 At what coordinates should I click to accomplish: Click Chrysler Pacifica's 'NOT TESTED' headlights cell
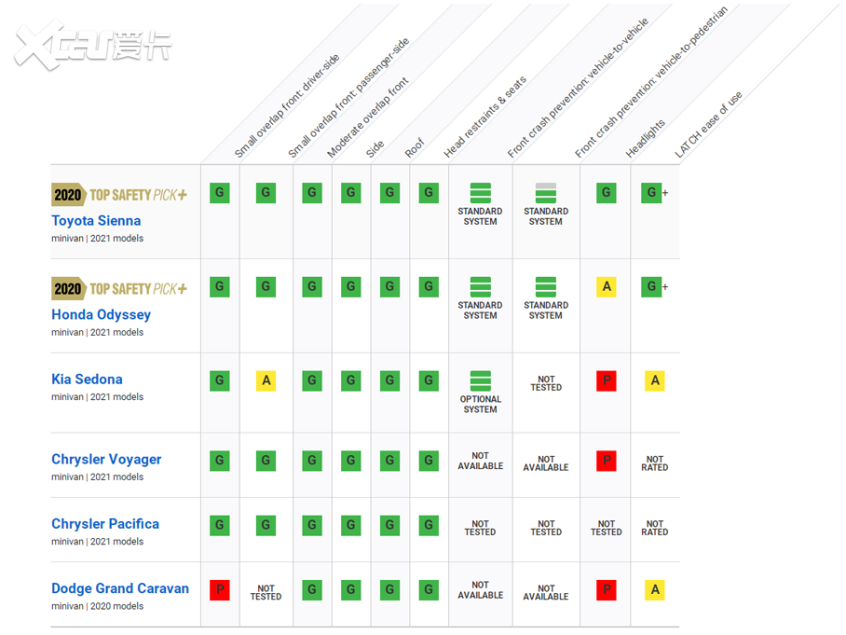pos(606,528)
